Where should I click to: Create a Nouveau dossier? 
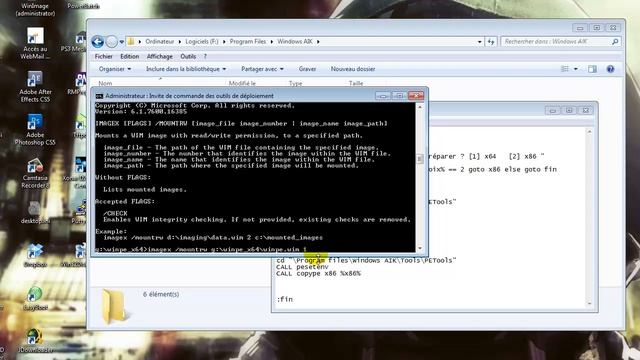tap(353, 69)
